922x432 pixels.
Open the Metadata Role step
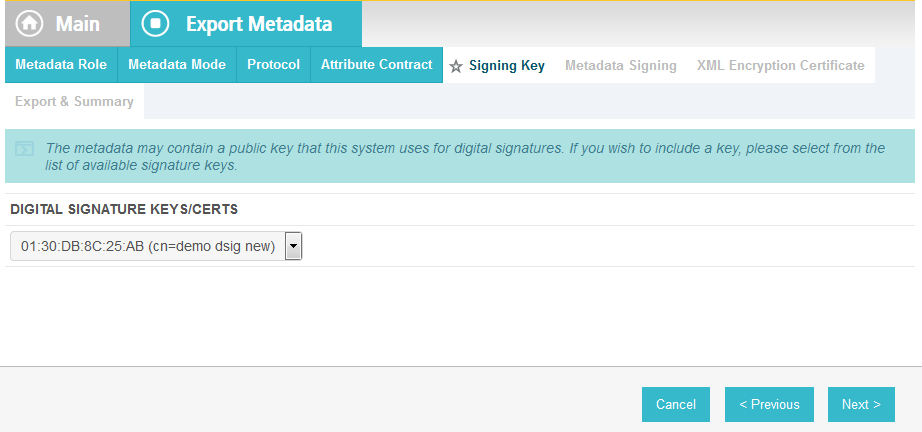(61, 65)
